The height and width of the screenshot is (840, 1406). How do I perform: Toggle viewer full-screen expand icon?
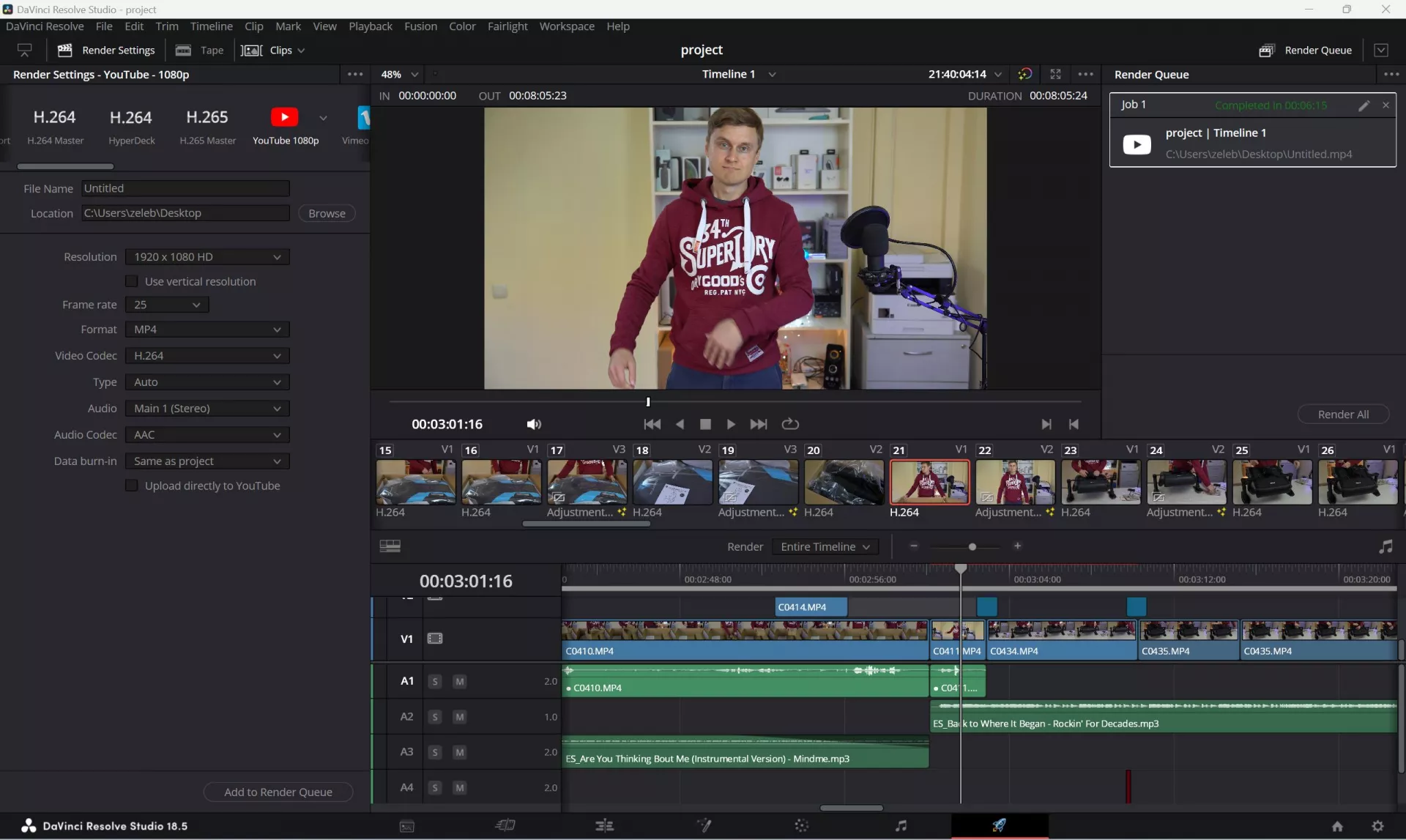tap(1055, 74)
